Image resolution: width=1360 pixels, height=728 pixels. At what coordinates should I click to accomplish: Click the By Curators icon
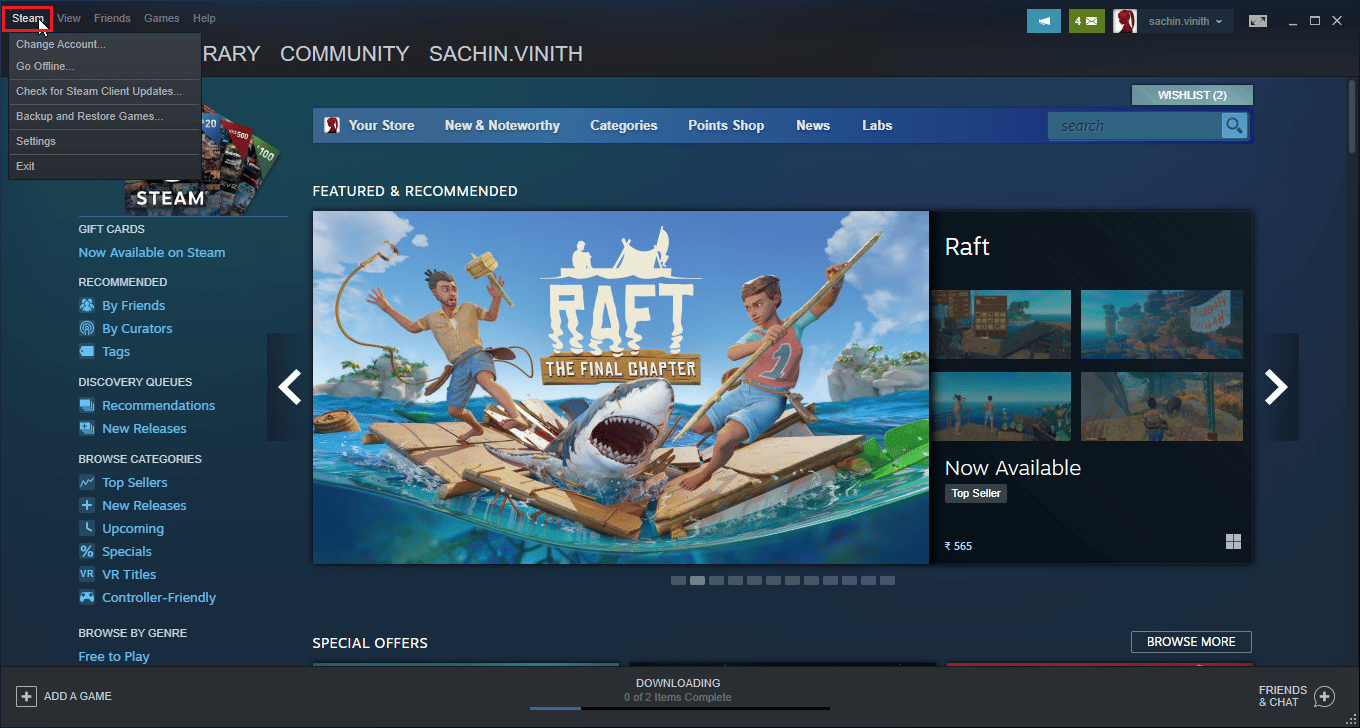coord(87,329)
